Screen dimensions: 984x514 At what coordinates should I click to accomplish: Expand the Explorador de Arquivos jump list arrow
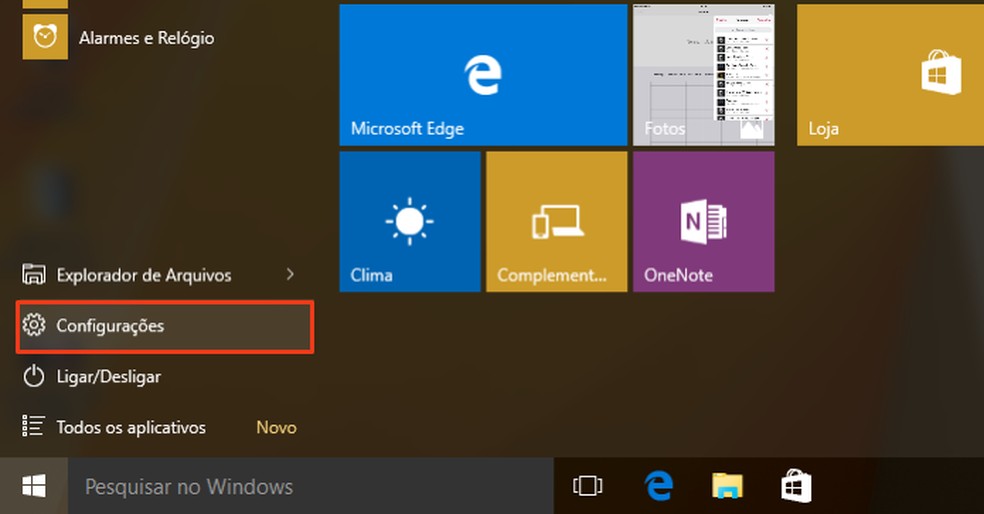coord(290,274)
